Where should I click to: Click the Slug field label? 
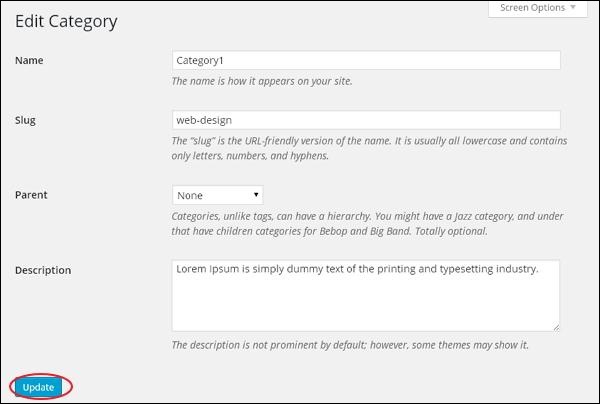(x=26, y=119)
